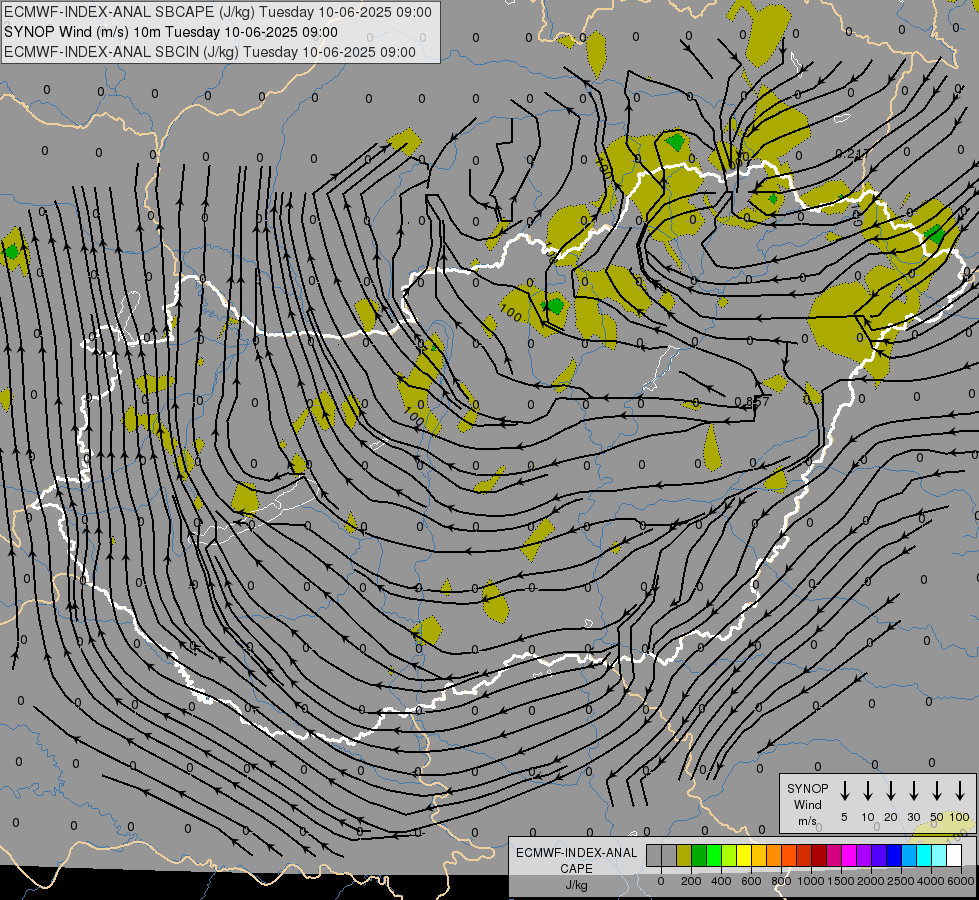
Task: Pick the pure yellow CAPE legend swatch
Action: [744, 855]
